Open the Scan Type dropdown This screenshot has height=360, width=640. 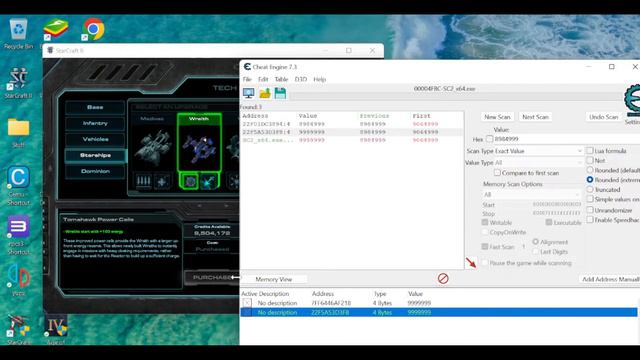(x=538, y=151)
